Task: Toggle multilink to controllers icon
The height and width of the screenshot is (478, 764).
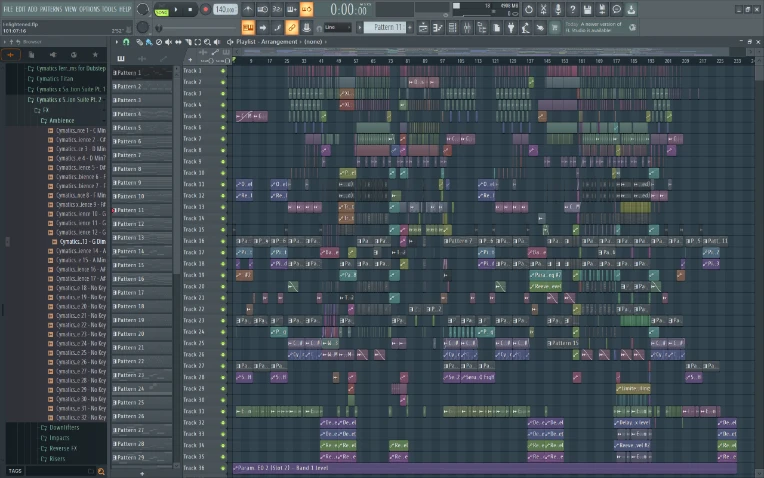Action: click(x=306, y=28)
